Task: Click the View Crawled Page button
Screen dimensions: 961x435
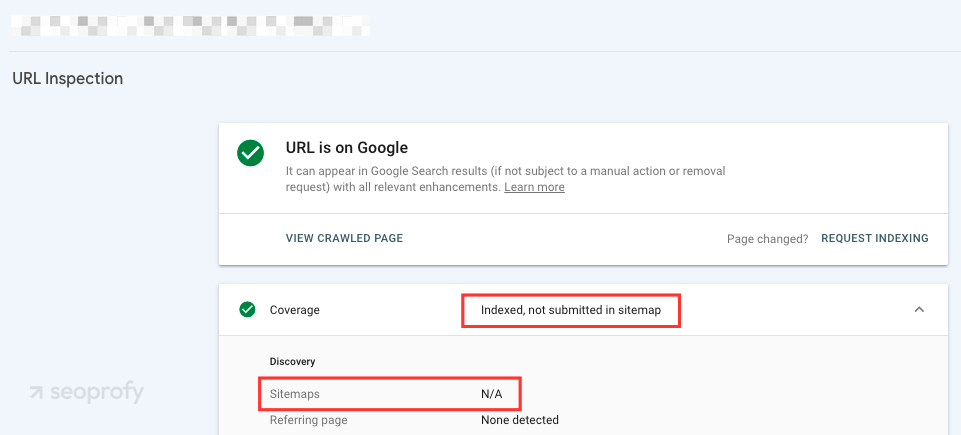Action: [x=344, y=238]
